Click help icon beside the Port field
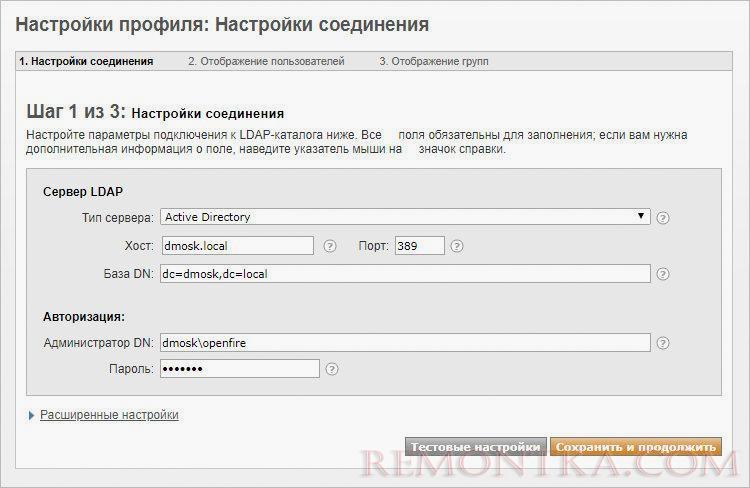 457,246
